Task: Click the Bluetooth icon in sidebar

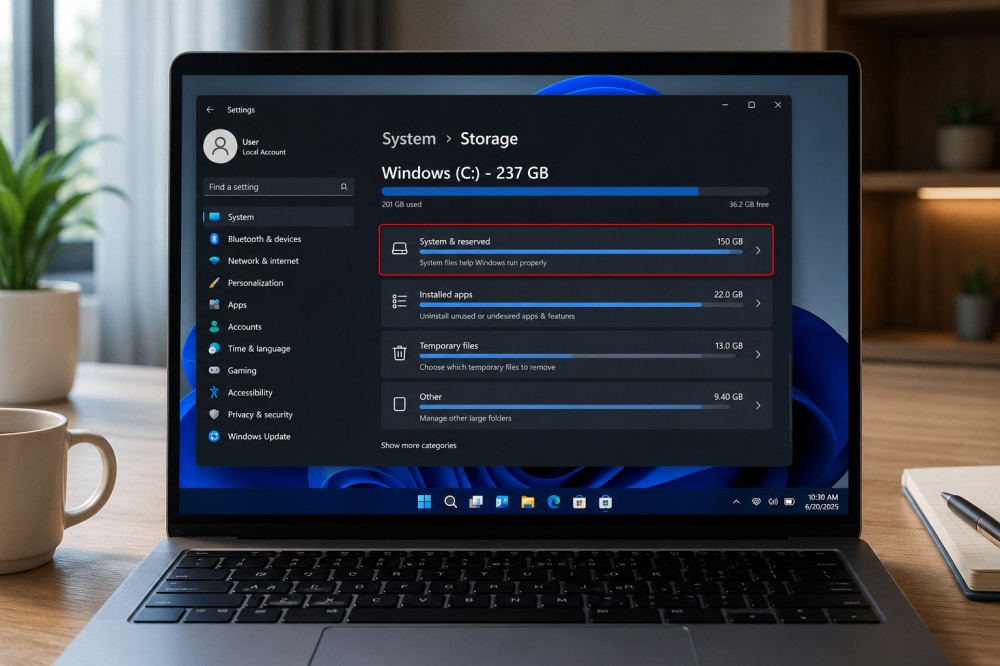Action: coord(214,239)
